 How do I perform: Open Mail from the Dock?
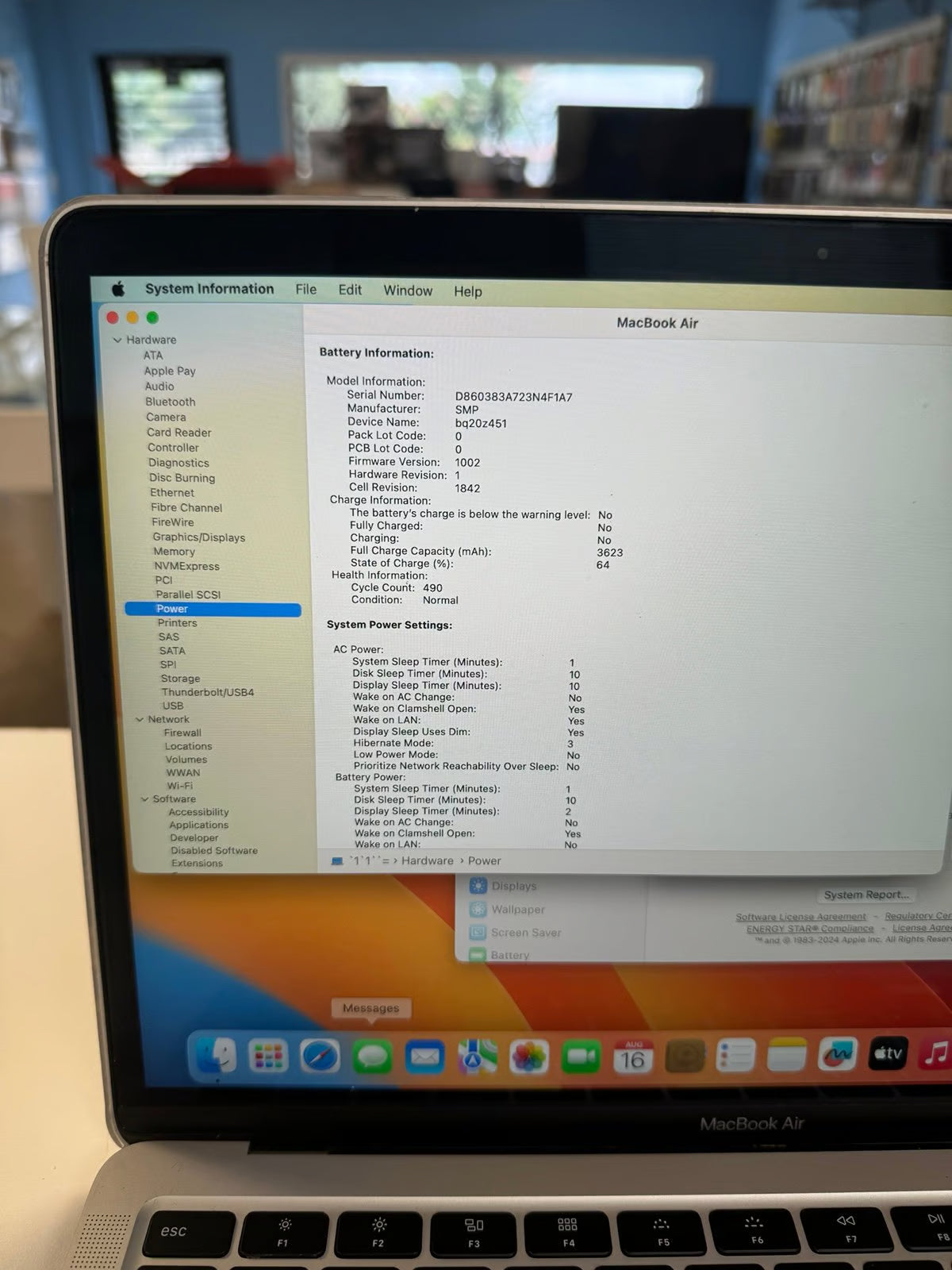424,1056
